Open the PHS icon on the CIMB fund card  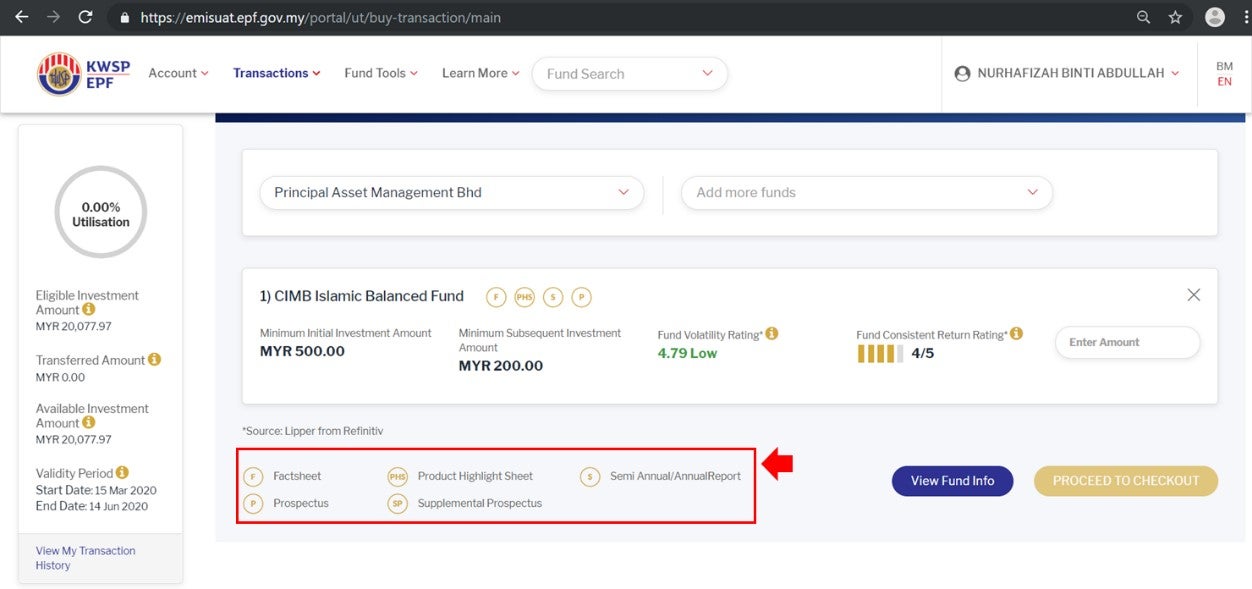[524, 297]
